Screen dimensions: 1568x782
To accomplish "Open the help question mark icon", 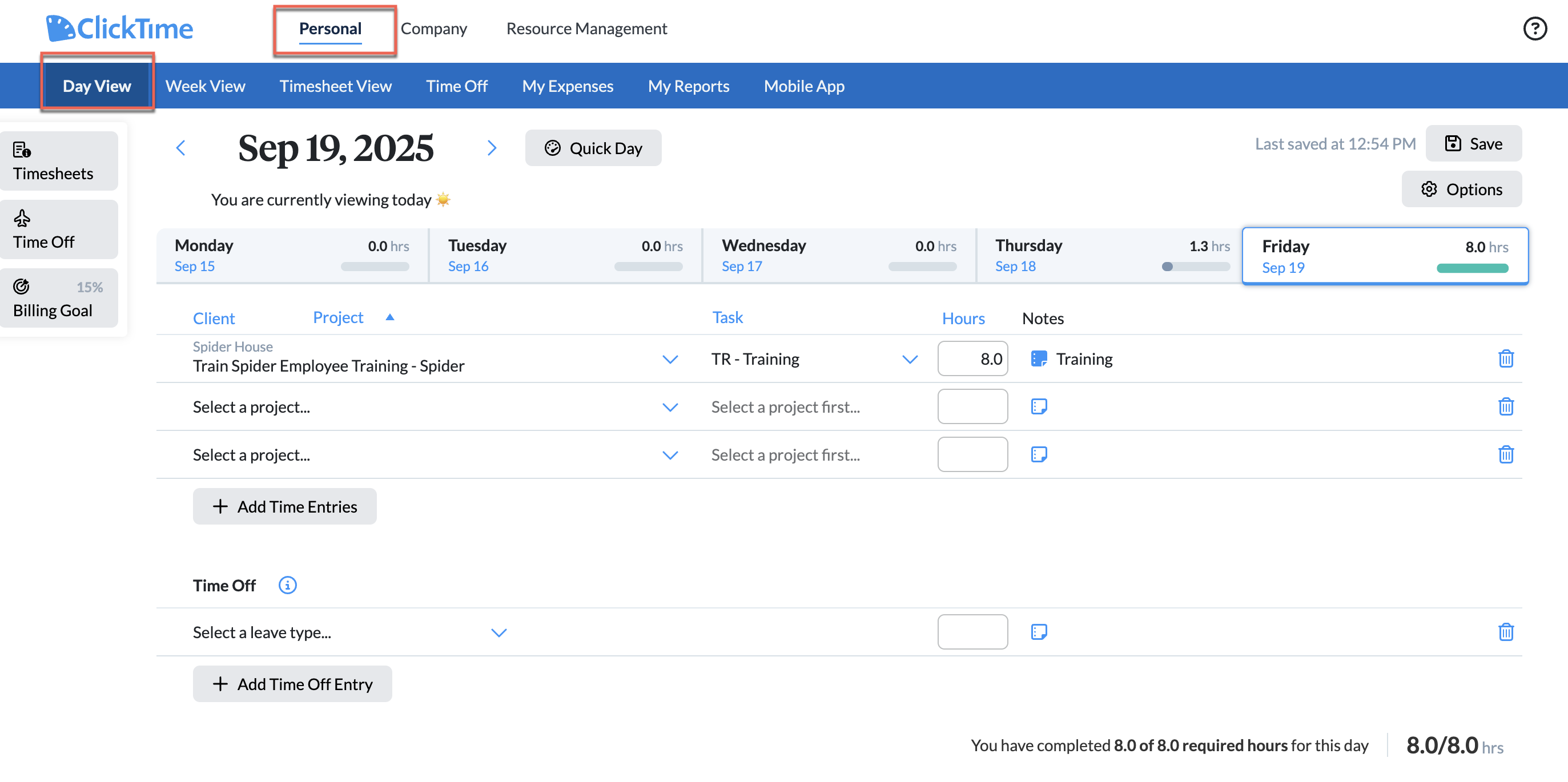I will [x=1534, y=28].
